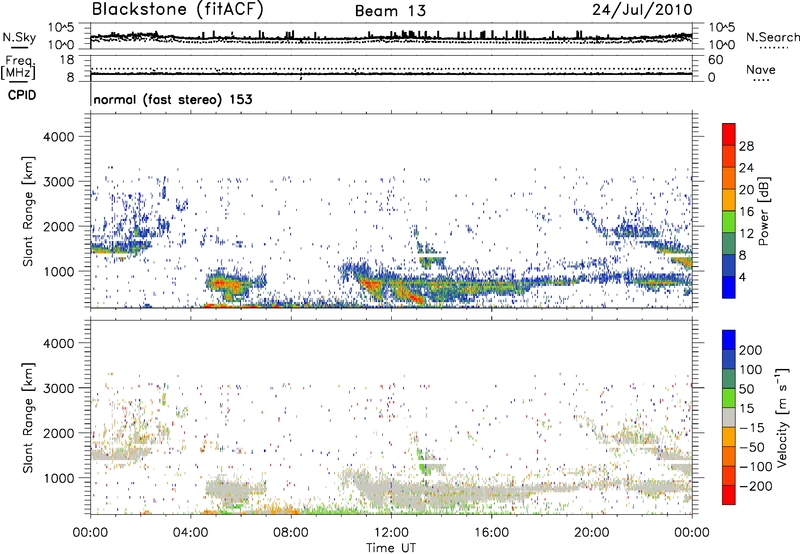
Task: Click the "Nave" legend label
Action: [760, 69]
